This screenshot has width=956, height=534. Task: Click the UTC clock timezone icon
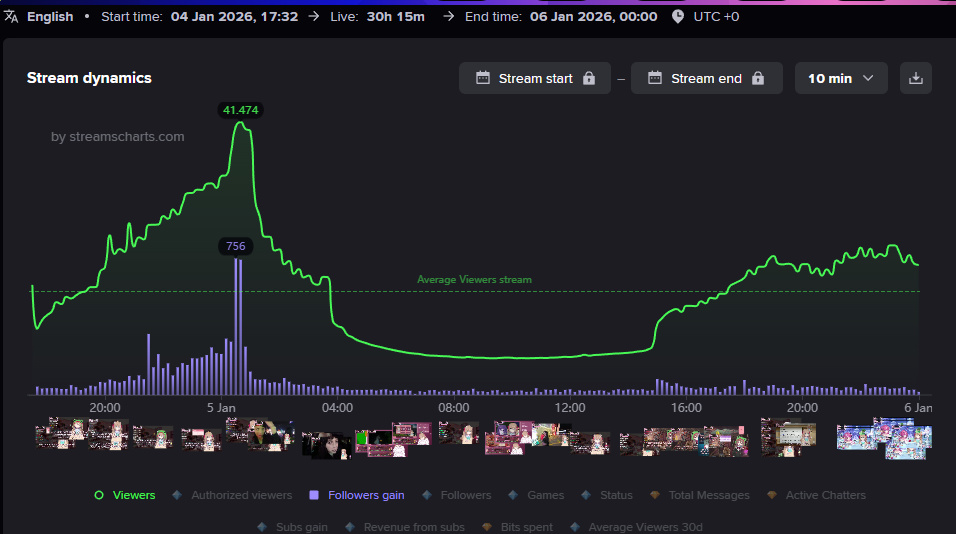click(677, 16)
